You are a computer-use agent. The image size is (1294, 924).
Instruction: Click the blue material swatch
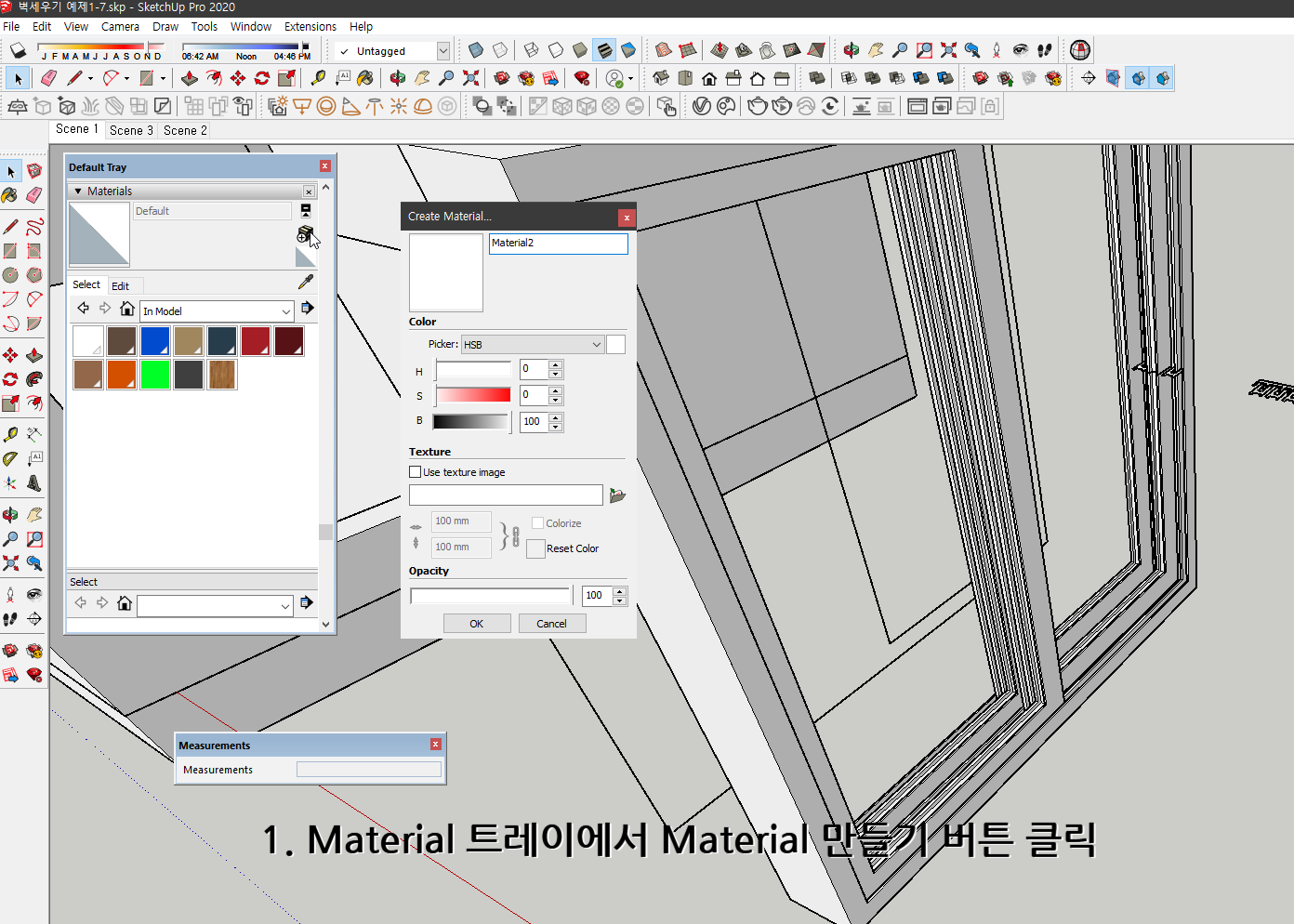tap(155, 341)
